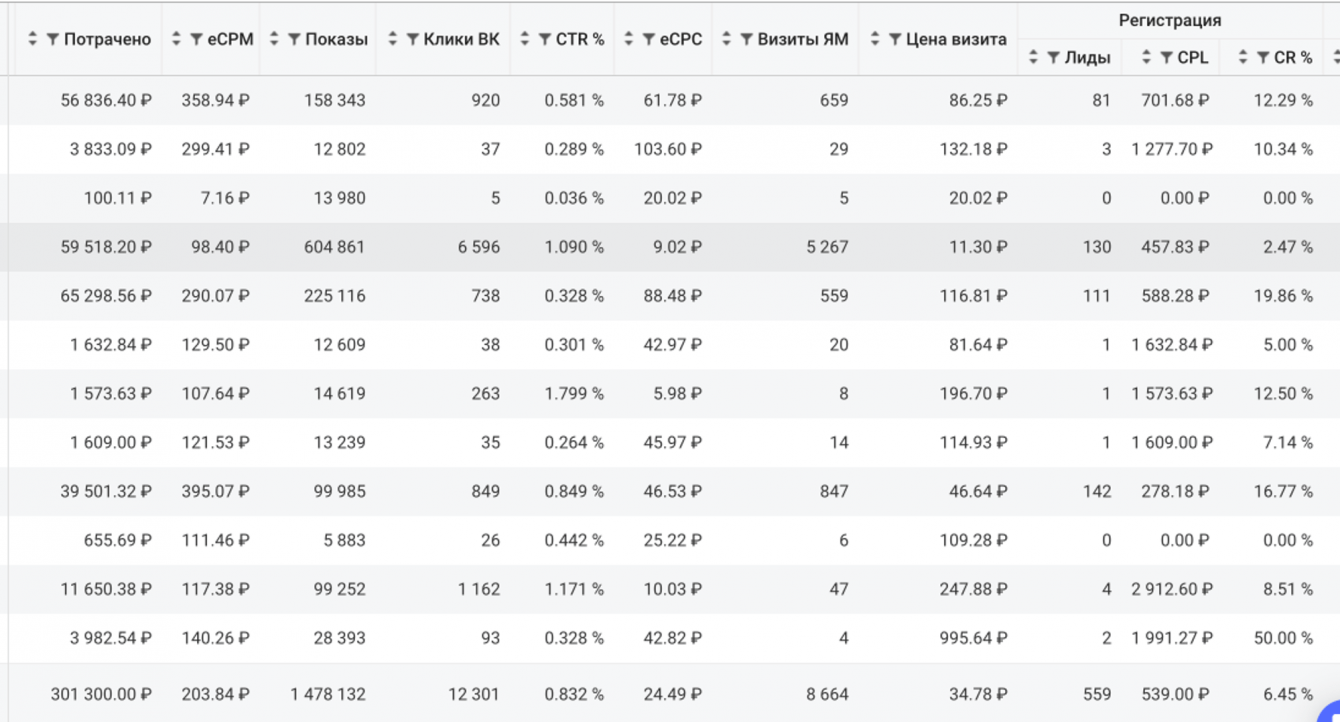Click the Цена визита column header label
1340x722 pixels.
click(x=954, y=39)
